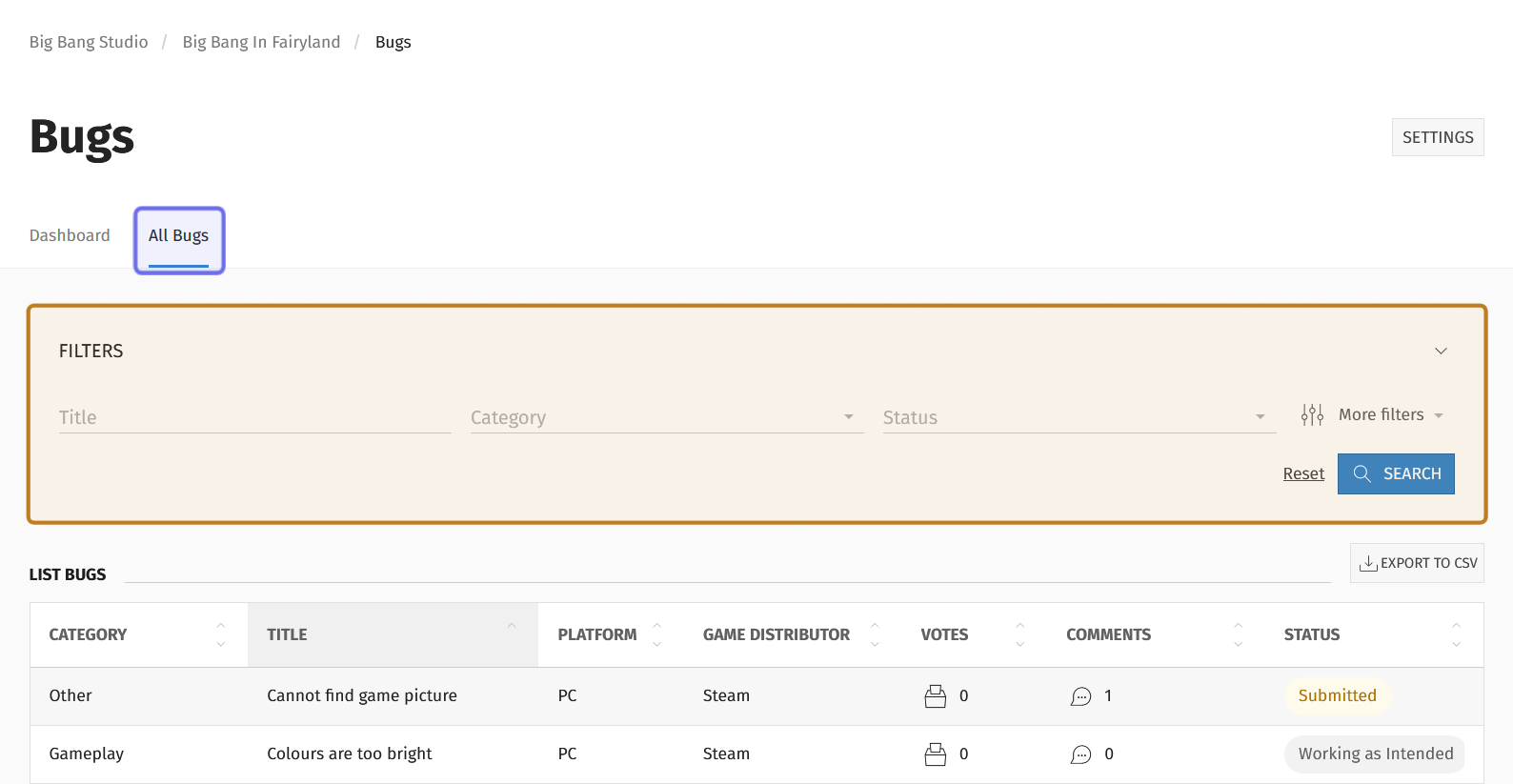Expand the More filters menu
Viewport: 1513px width, 784px height.
click(x=1373, y=414)
